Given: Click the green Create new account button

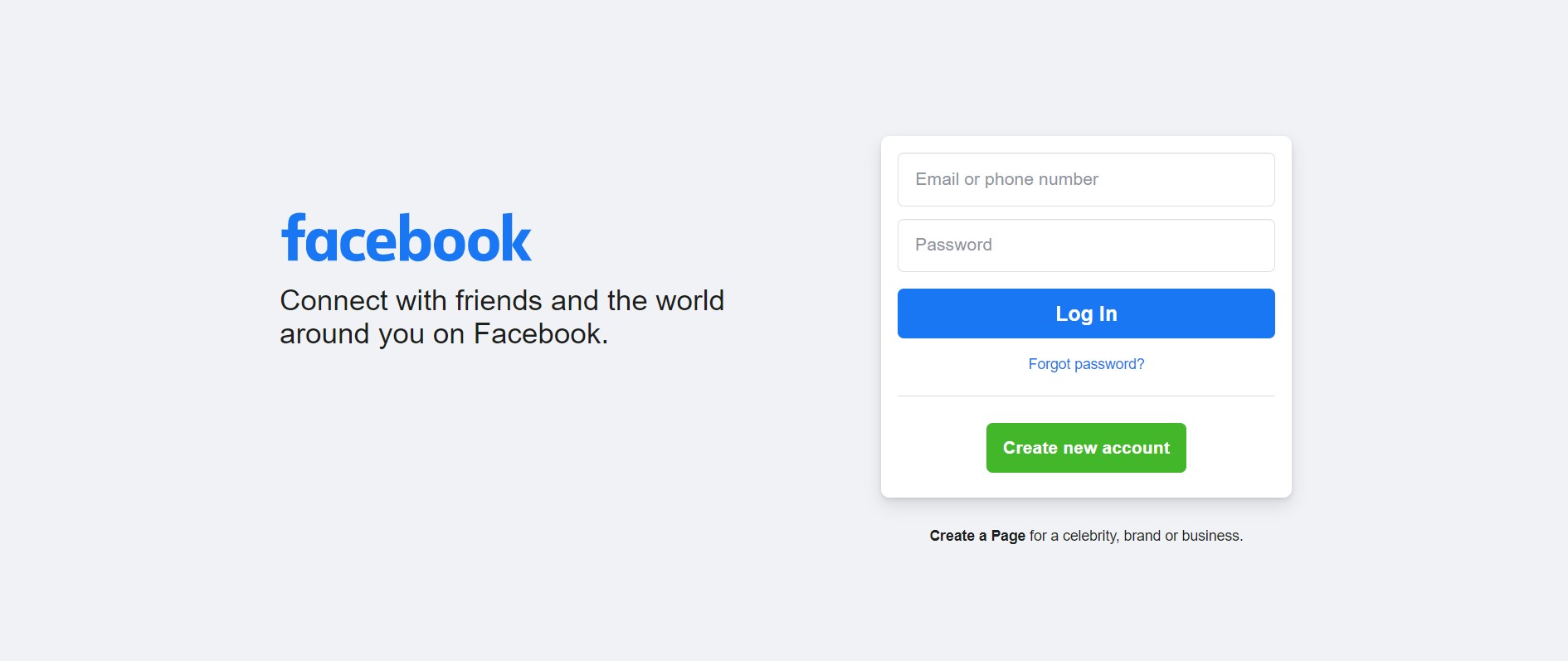Looking at the screenshot, I should pyautogui.click(x=1086, y=448).
